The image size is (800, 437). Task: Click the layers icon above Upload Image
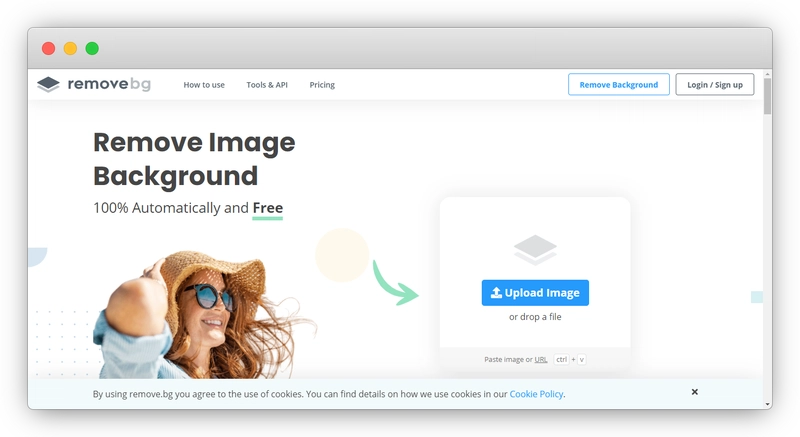pyautogui.click(x=535, y=250)
